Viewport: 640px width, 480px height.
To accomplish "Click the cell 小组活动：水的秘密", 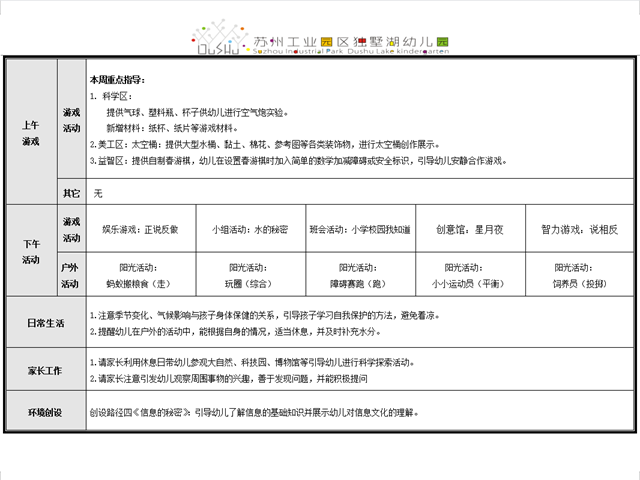I will (251, 229).
